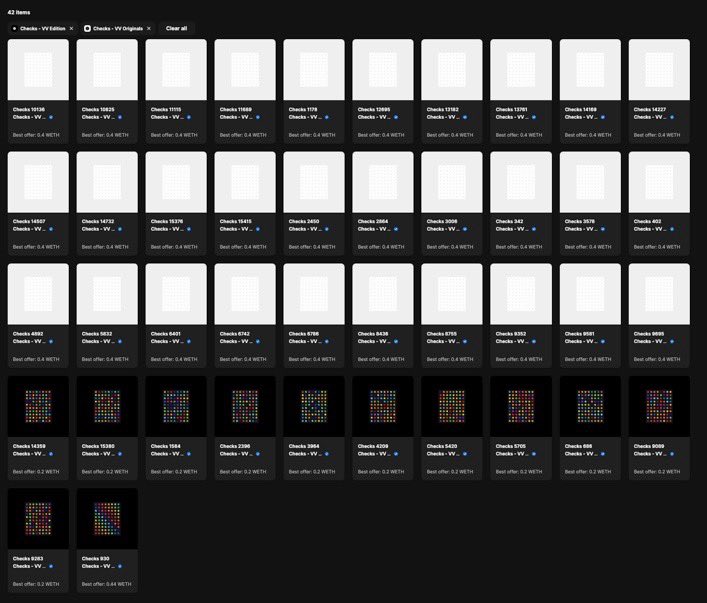This screenshot has height=603, width=707.
Task: Remove the Checks - VV Edition filter chip
Action: tap(71, 28)
